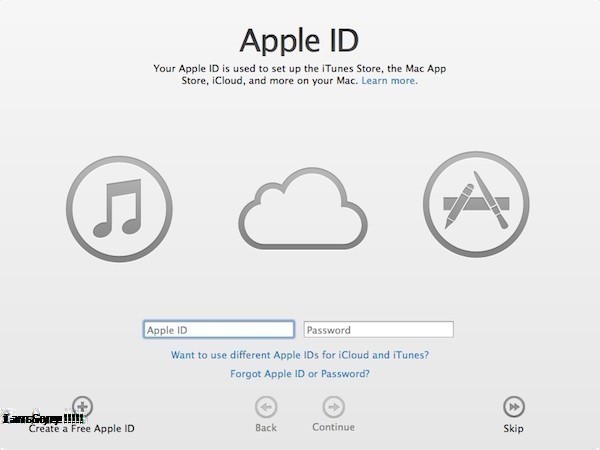
Task: Click the garbled black watermark text
Action: coord(42,418)
